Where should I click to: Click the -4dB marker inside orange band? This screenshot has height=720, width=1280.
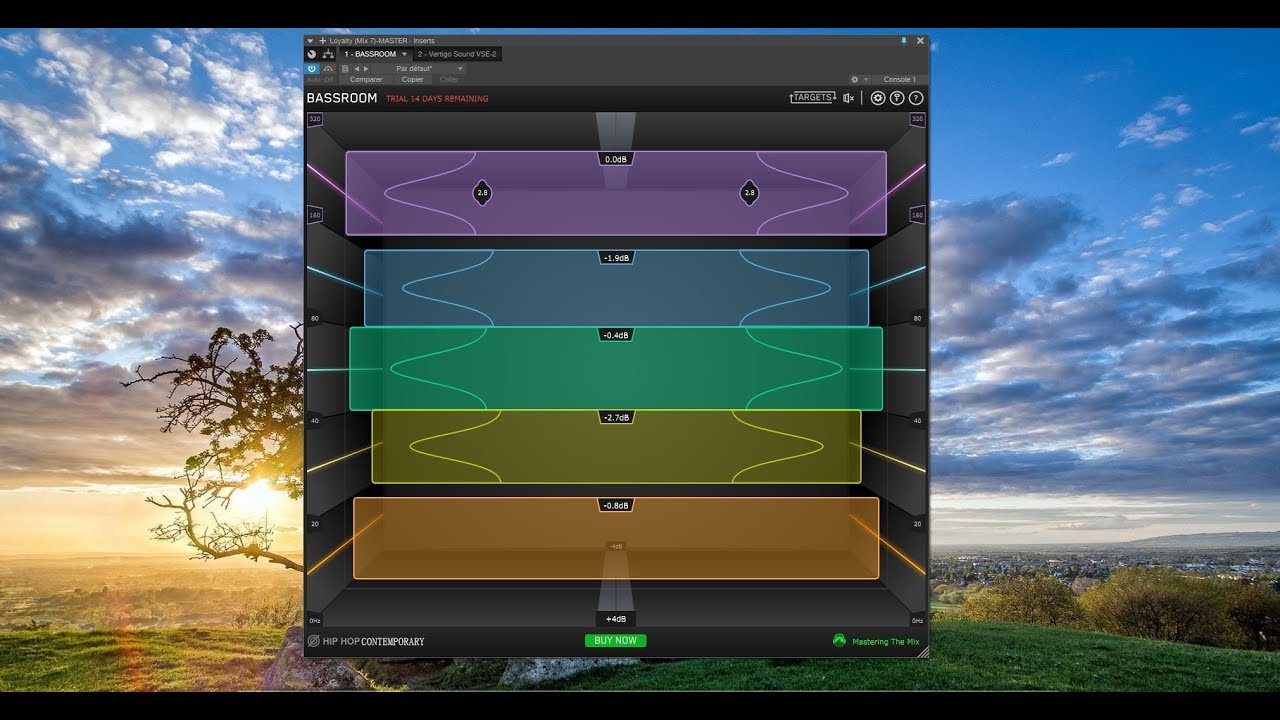[x=616, y=546]
